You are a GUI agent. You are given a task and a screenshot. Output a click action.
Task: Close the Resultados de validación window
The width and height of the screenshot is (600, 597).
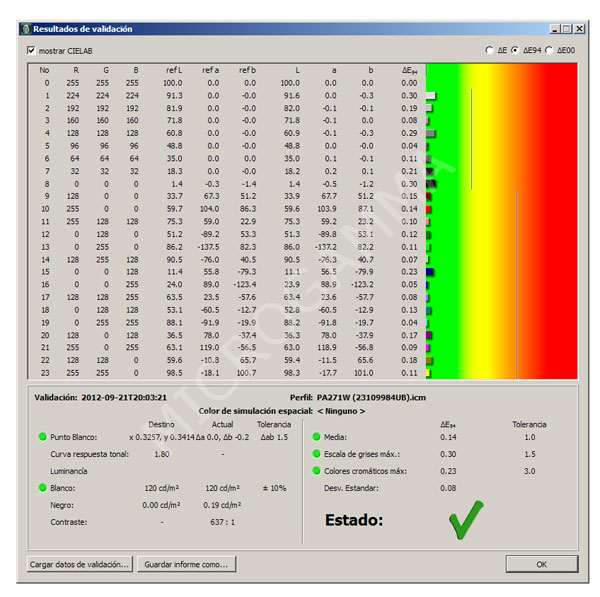(x=579, y=29)
